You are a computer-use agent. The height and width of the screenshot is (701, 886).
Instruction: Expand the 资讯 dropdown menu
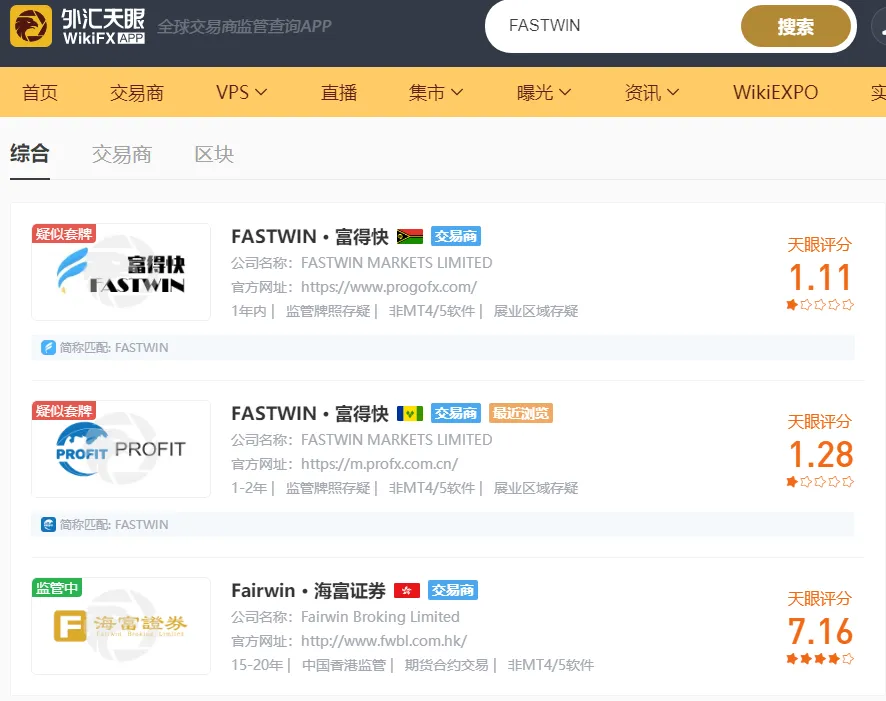[x=652, y=92]
